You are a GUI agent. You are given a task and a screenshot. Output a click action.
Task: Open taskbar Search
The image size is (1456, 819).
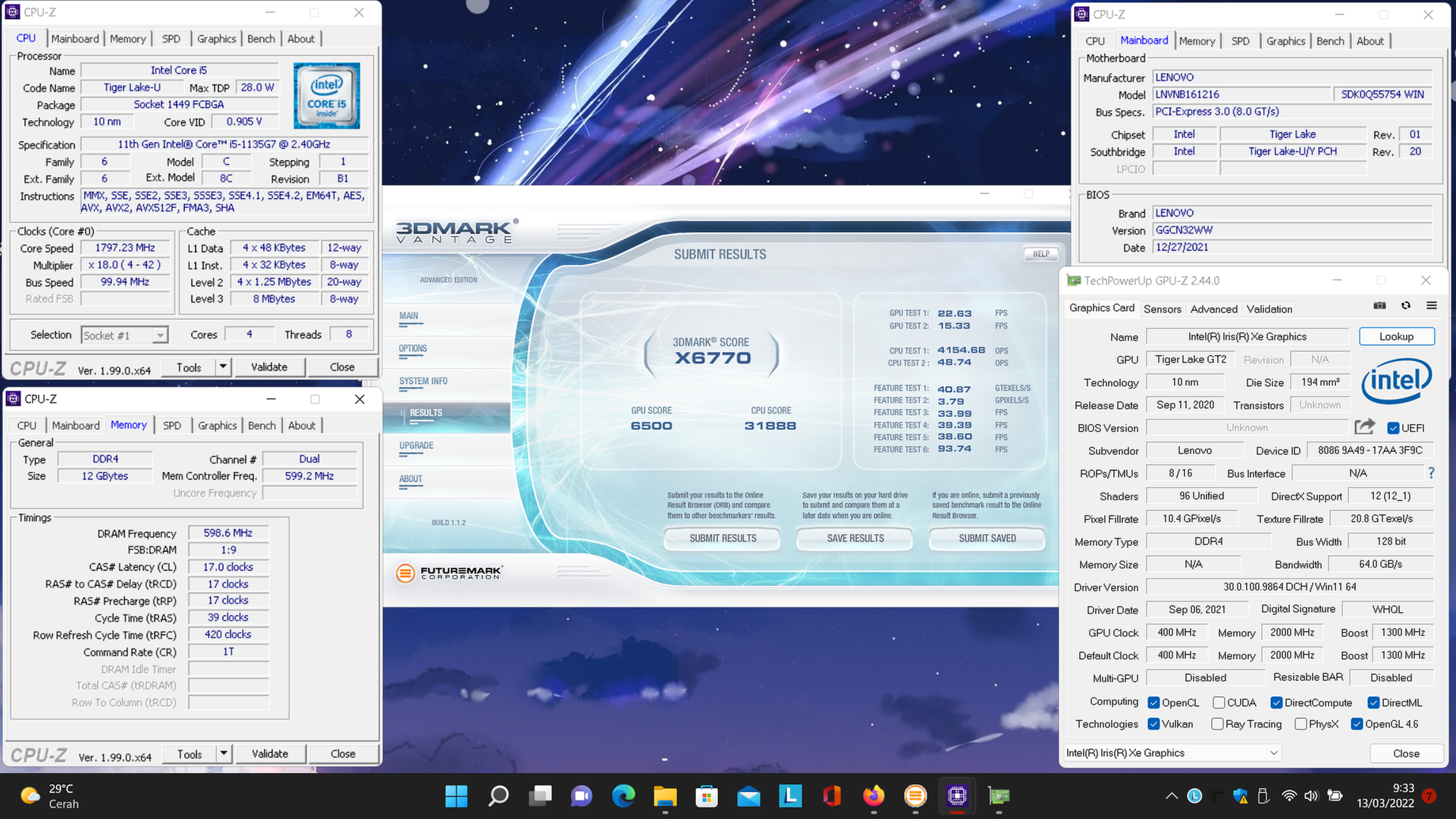[498, 796]
